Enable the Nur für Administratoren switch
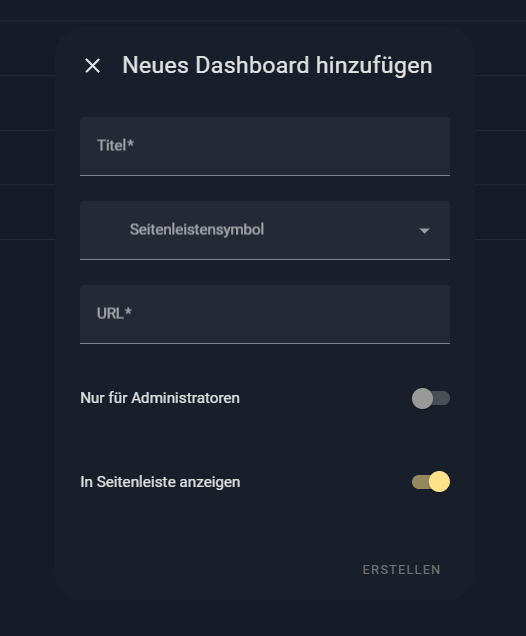This screenshot has height=636, width=526. point(431,398)
